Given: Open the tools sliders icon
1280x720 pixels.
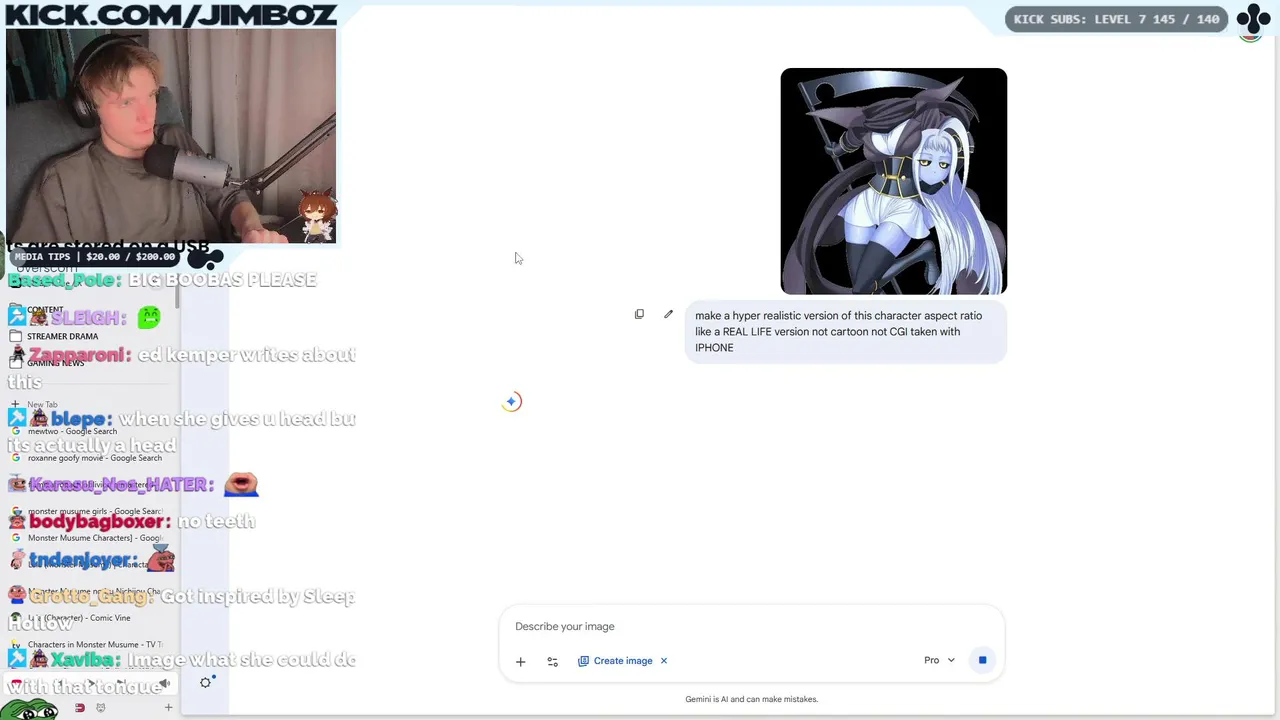Looking at the screenshot, I should tap(552, 661).
